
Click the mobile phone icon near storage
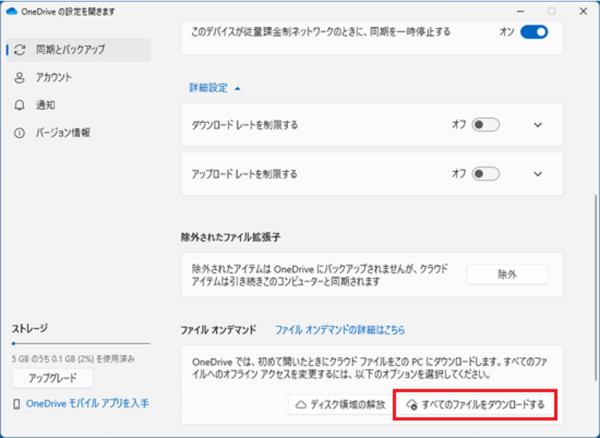tap(17, 404)
